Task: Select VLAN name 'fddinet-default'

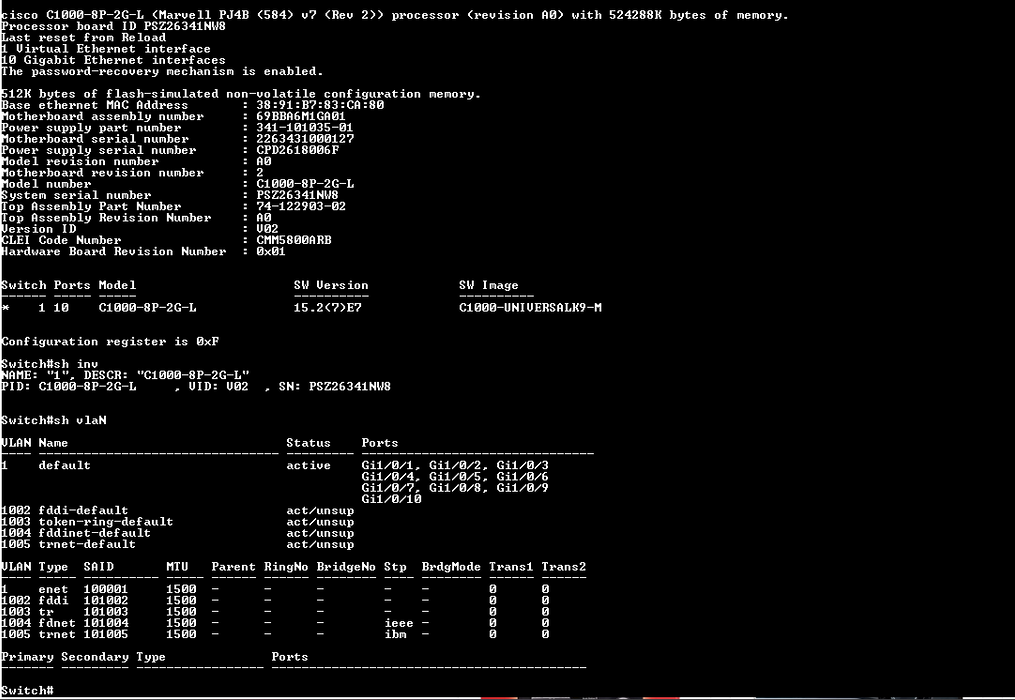Action: coord(95,533)
